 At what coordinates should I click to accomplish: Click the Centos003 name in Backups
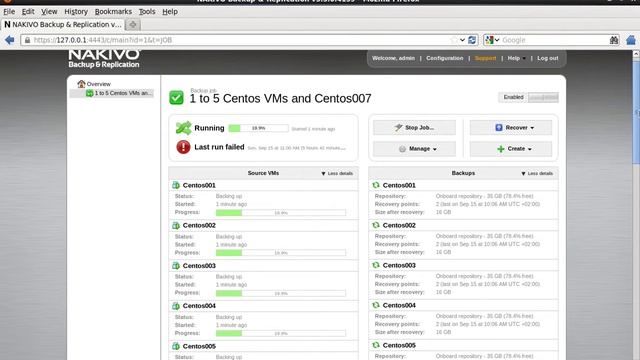pyautogui.click(x=399, y=265)
